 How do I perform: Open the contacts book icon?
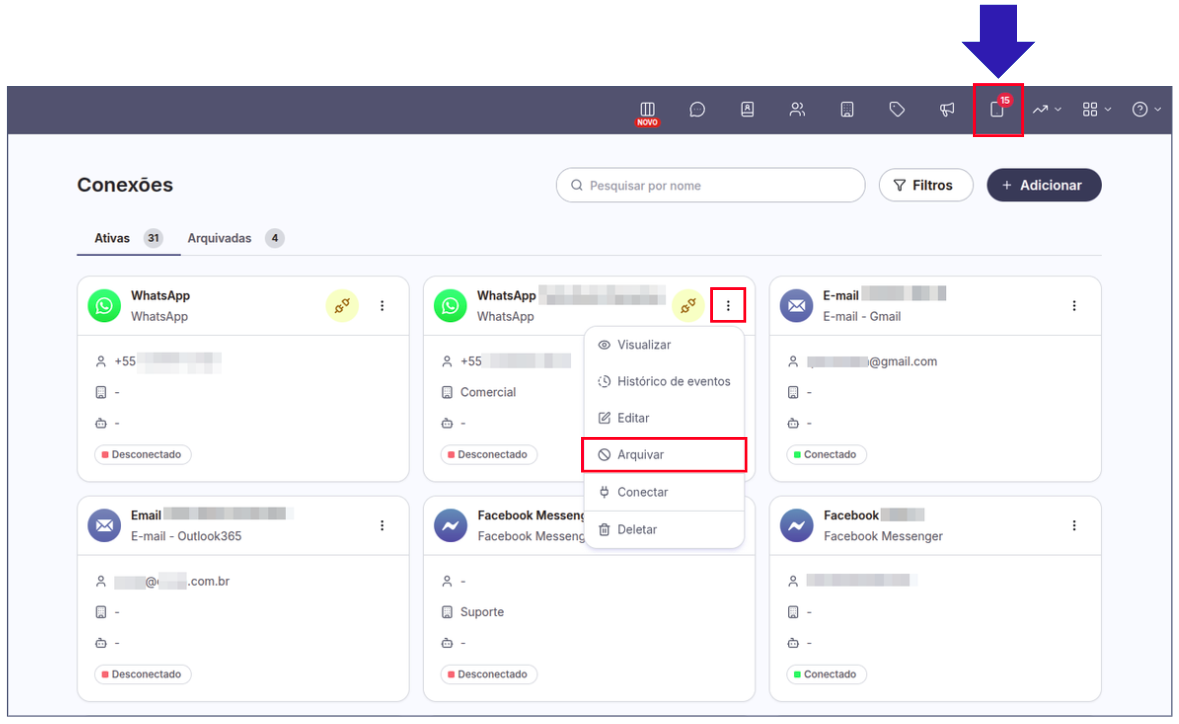tap(747, 110)
